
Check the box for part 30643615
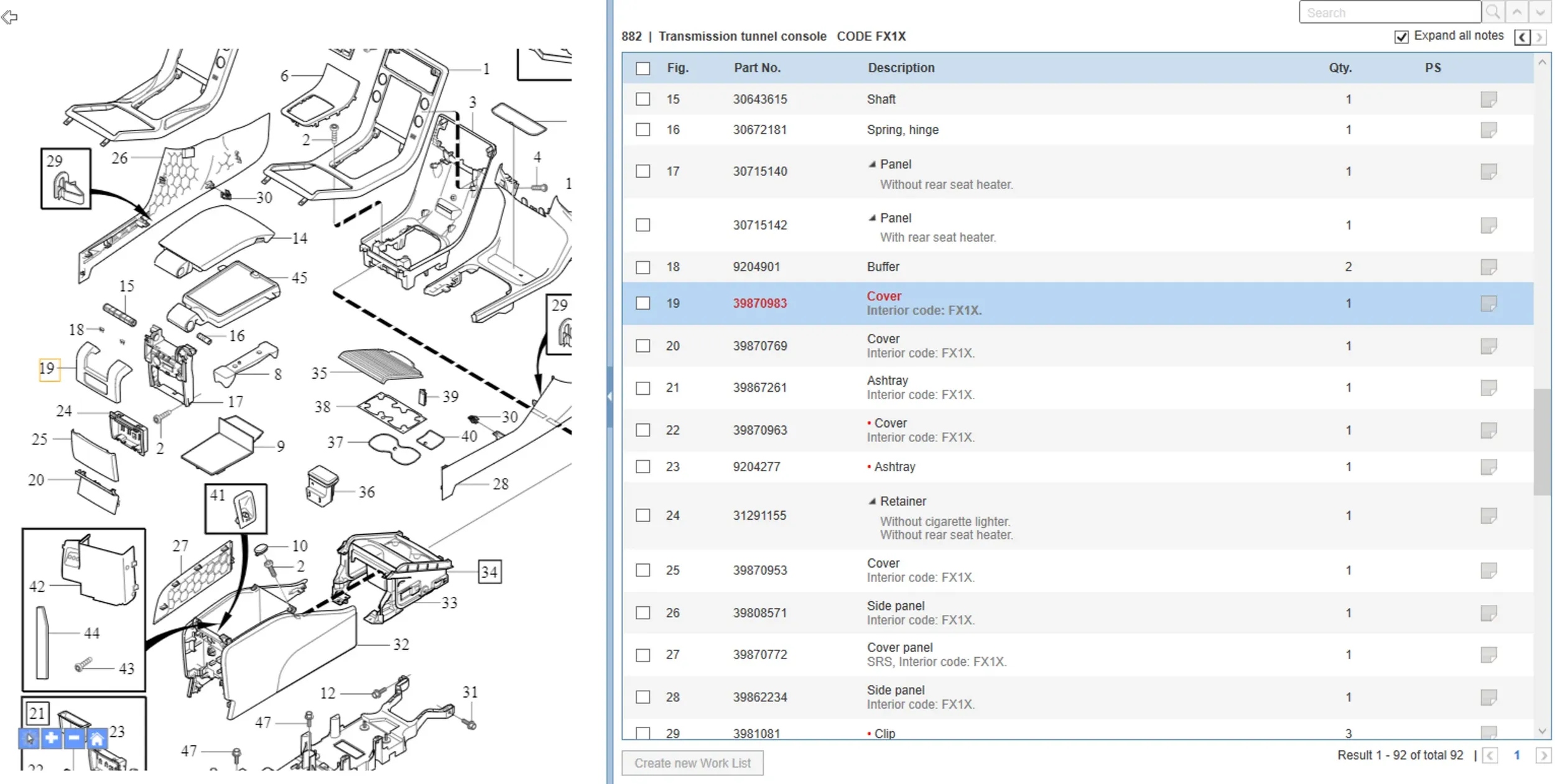pos(643,99)
